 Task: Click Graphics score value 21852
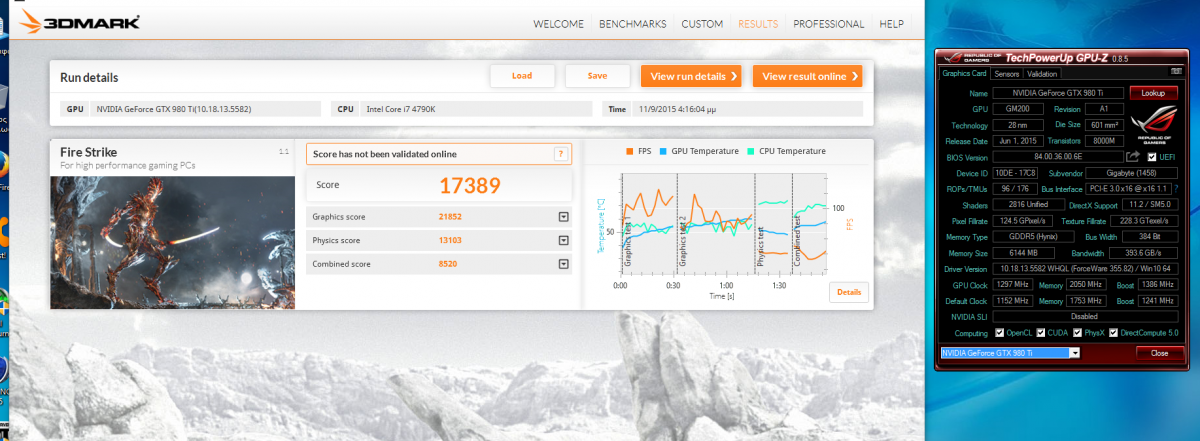pyautogui.click(x=452, y=216)
